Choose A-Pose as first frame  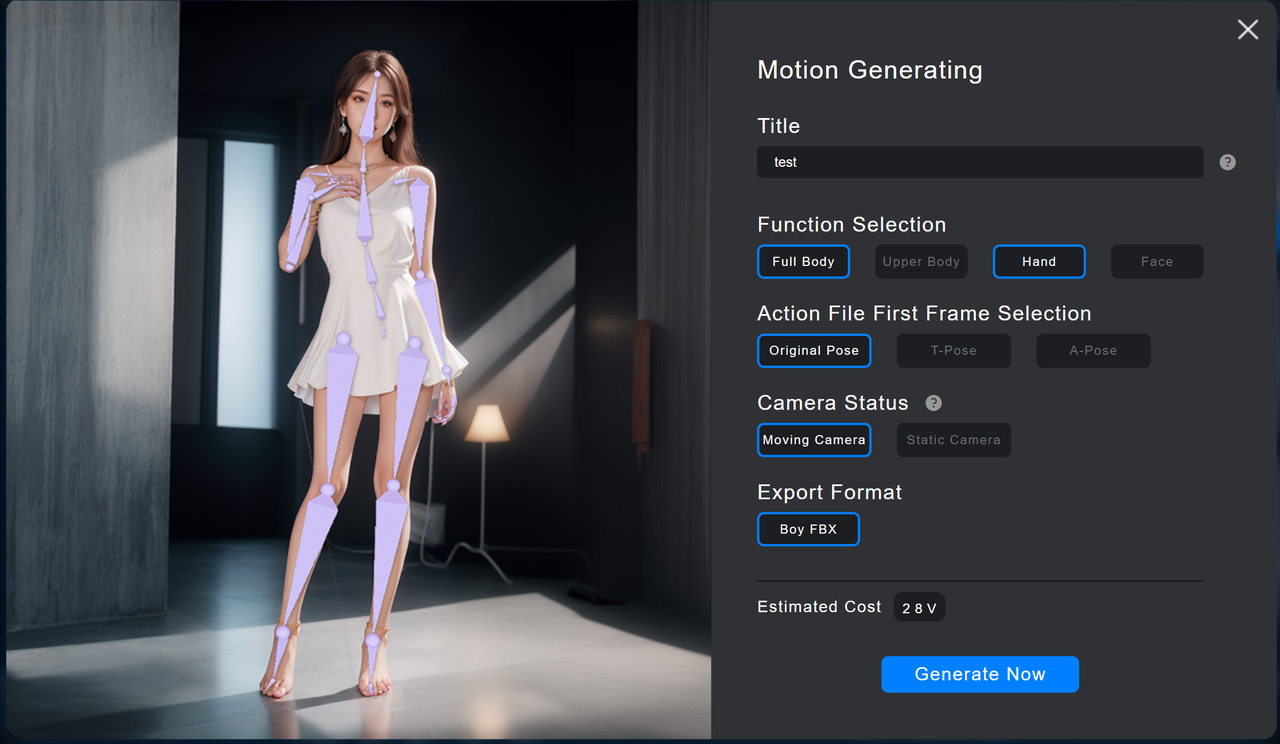tap(1092, 350)
